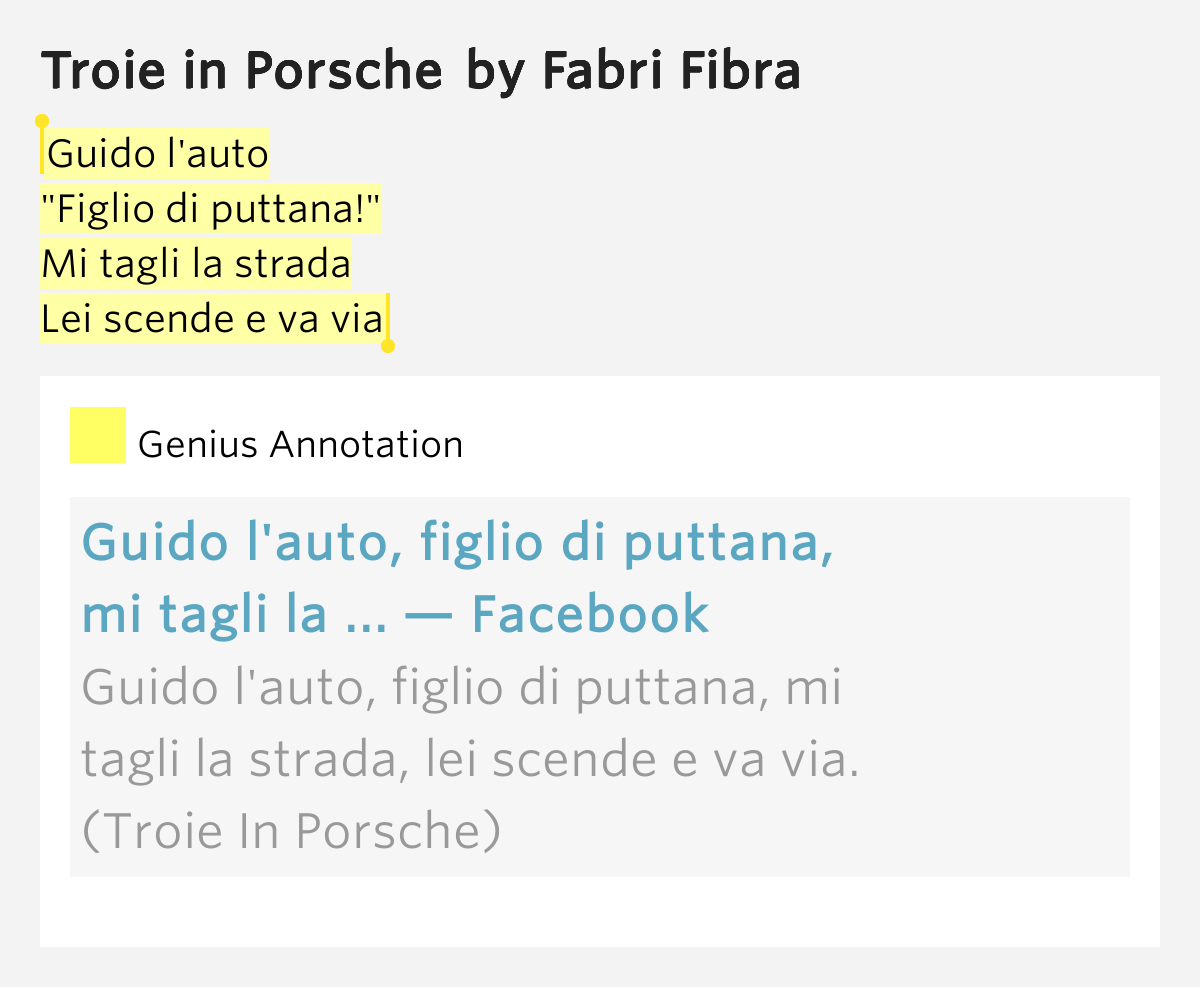Click the gray description starting "Guido l'auto, figlio"
1200x987 pixels.
tap(461, 687)
